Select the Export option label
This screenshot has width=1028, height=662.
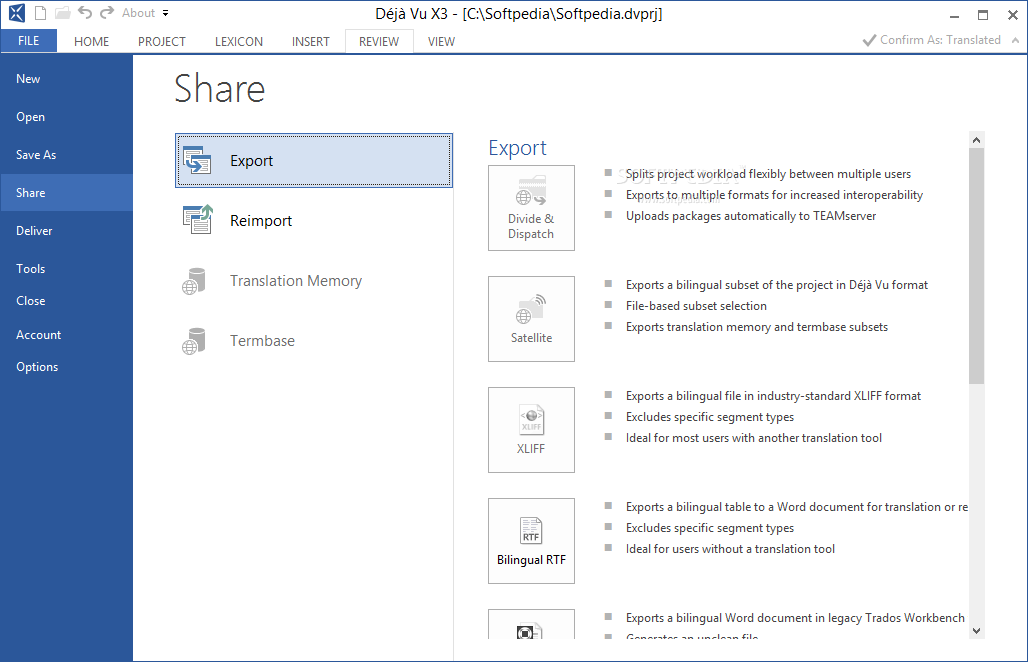tap(251, 161)
